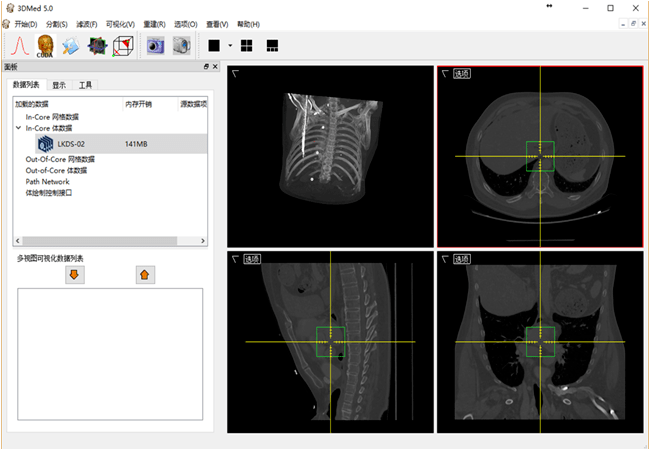This screenshot has height=450, width=650.
Task: Click the CUDA skull rendering icon
Action: tap(45, 45)
